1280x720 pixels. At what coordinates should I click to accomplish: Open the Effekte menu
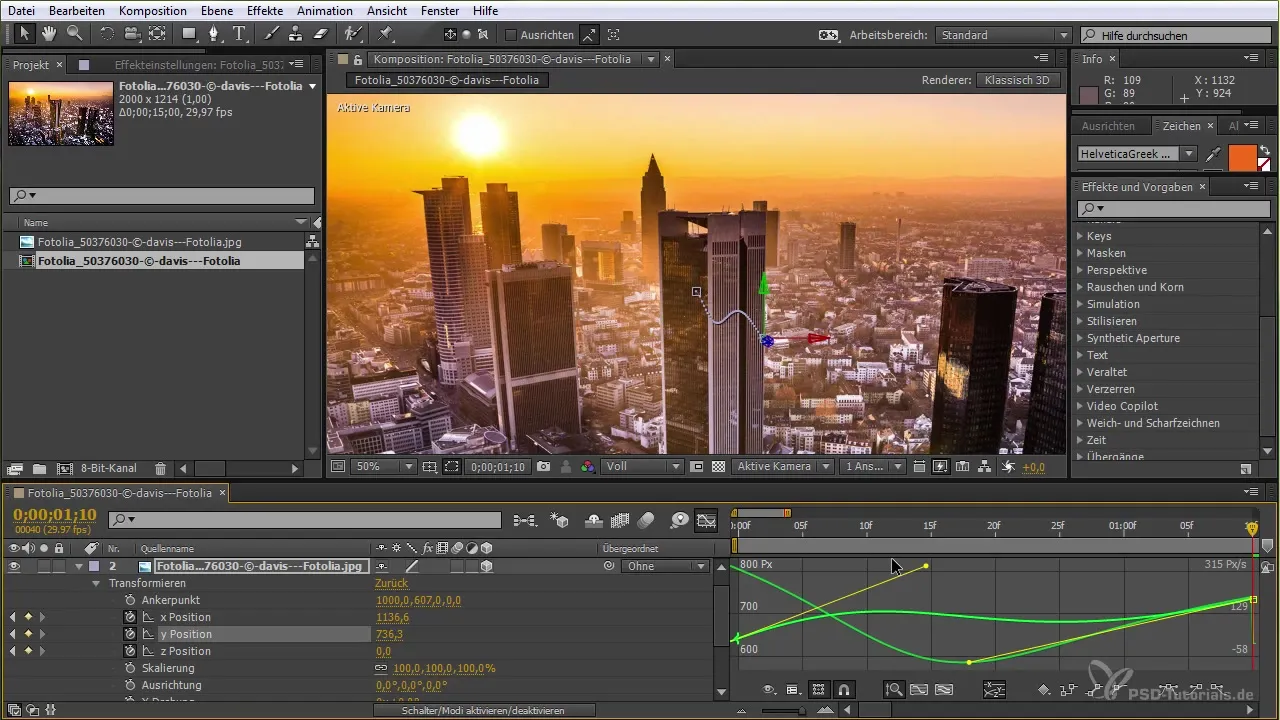pyautogui.click(x=266, y=10)
